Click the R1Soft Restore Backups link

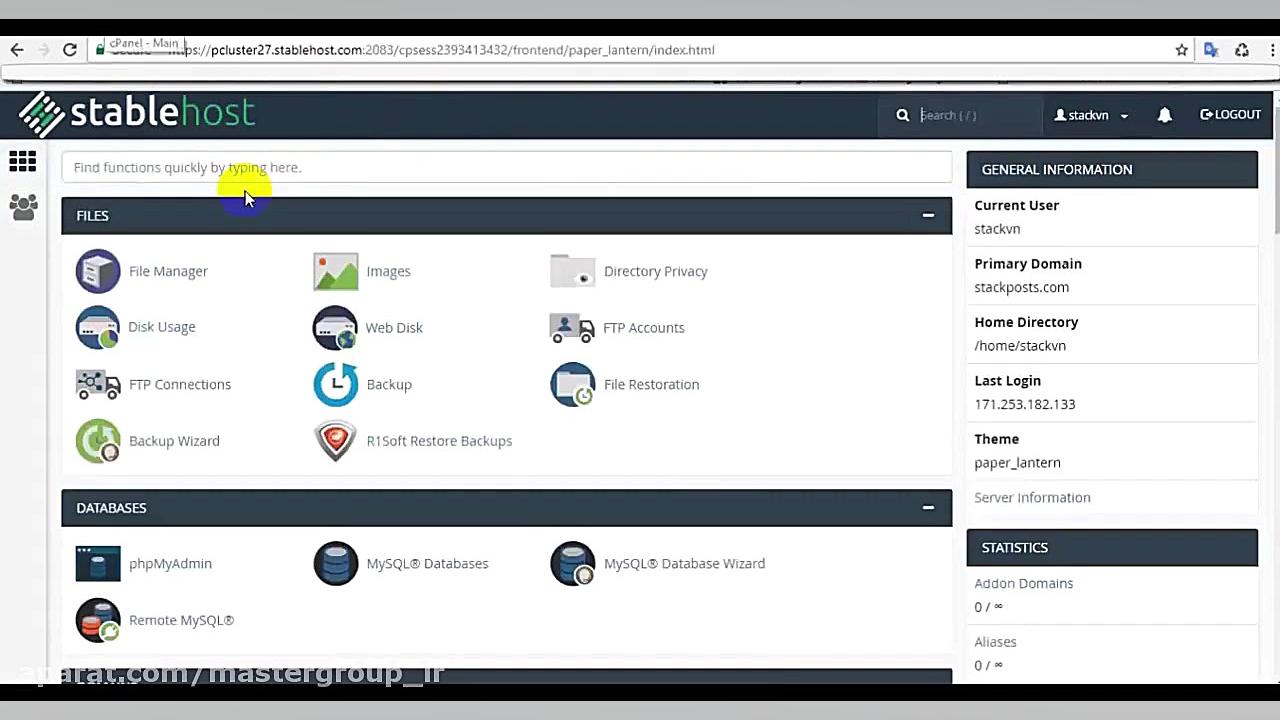tap(439, 441)
